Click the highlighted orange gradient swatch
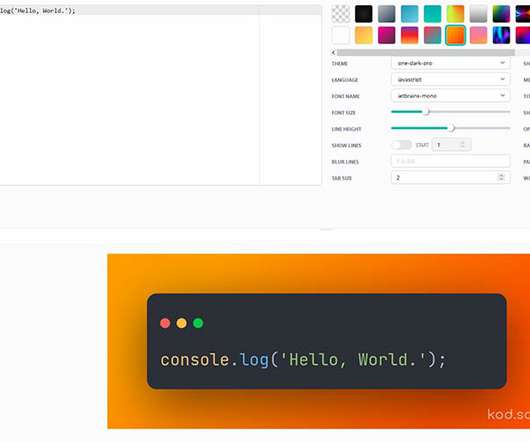 coord(455,35)
